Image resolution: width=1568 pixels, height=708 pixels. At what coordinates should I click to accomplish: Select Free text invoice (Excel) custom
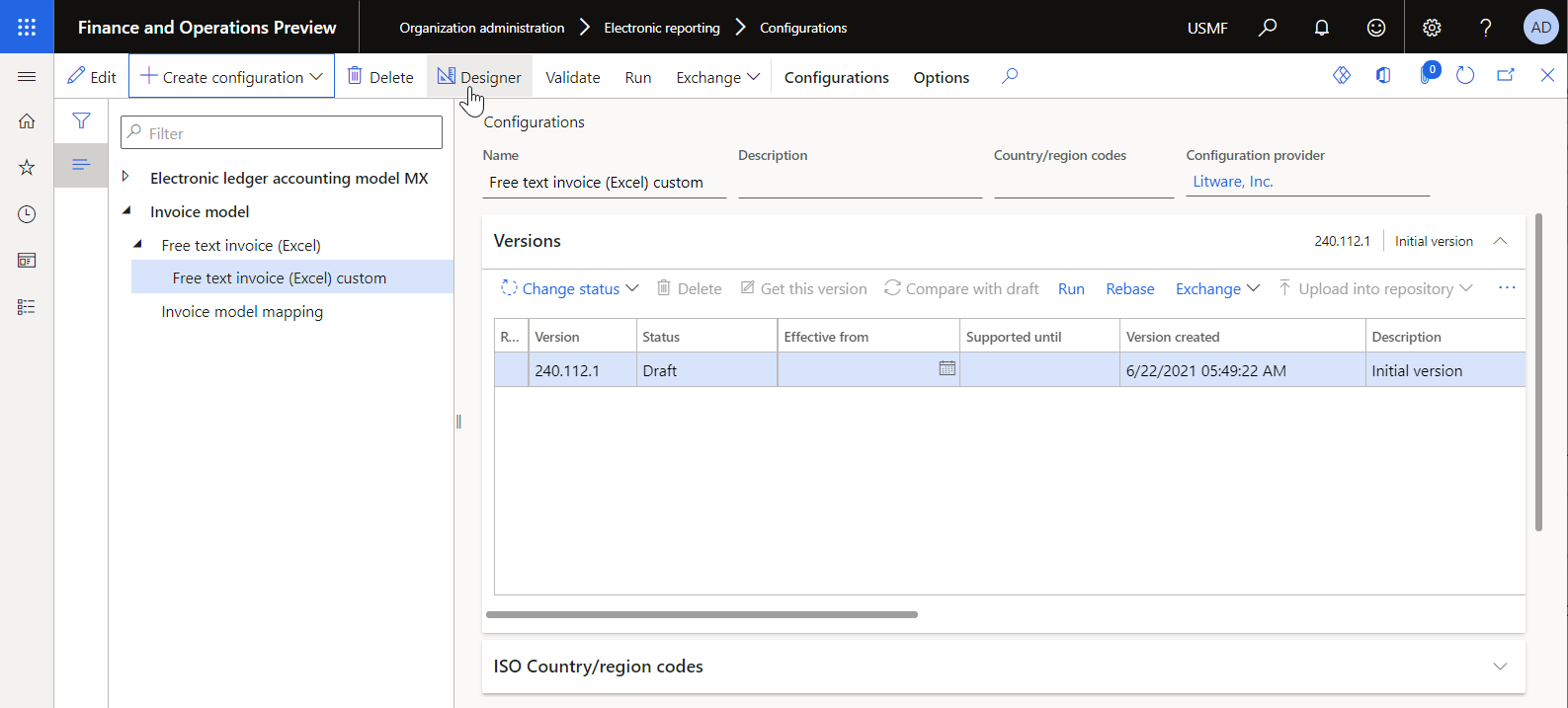pos(280,277)
